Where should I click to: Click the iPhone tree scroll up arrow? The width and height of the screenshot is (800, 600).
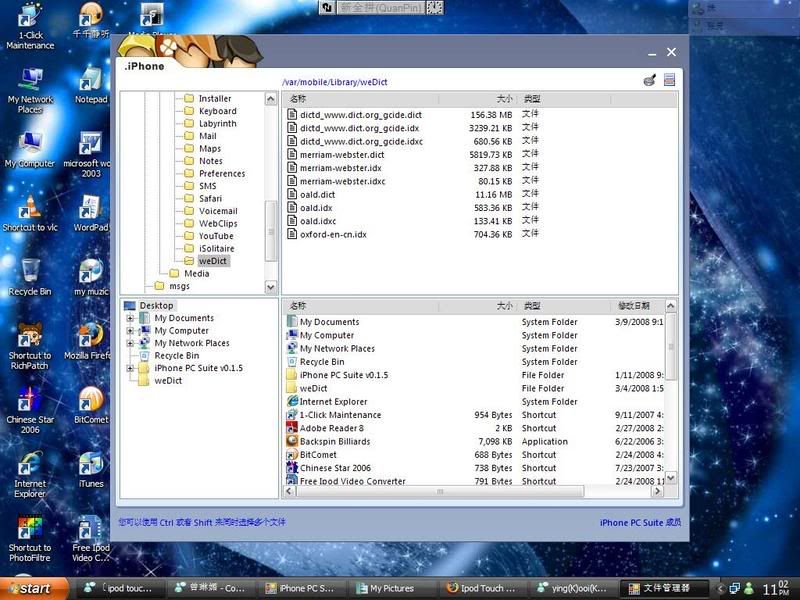(271, 98)
